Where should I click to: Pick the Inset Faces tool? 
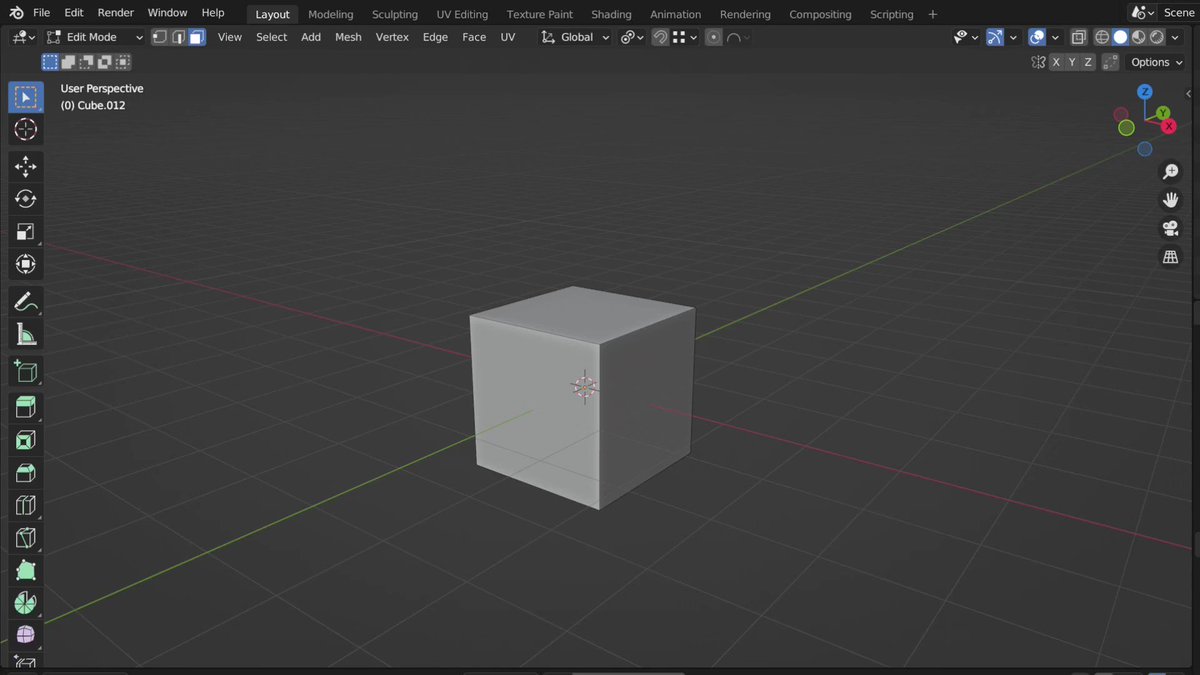click(x=26, y=440)
